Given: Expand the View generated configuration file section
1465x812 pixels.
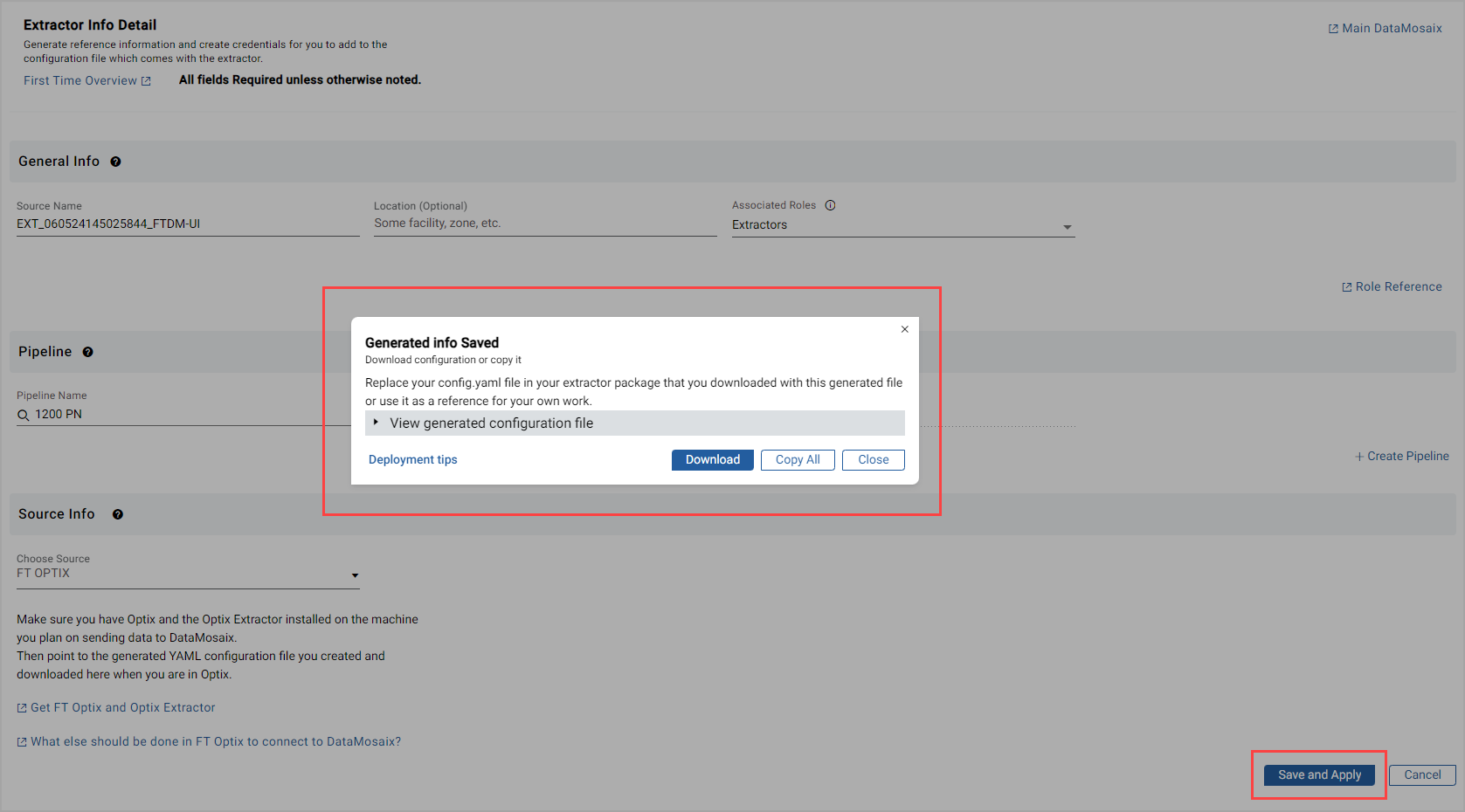Looking at the screenshot, I should (376, 423).
